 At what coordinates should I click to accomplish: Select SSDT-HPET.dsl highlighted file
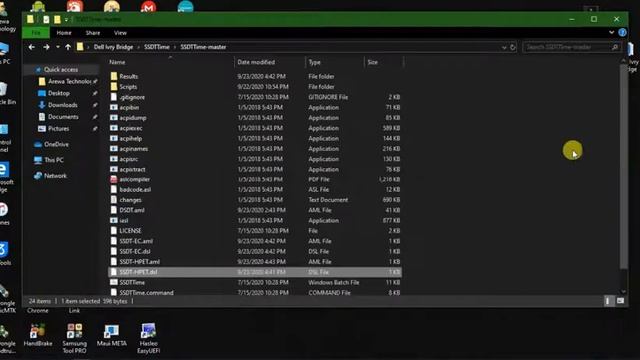coord(255,272)
